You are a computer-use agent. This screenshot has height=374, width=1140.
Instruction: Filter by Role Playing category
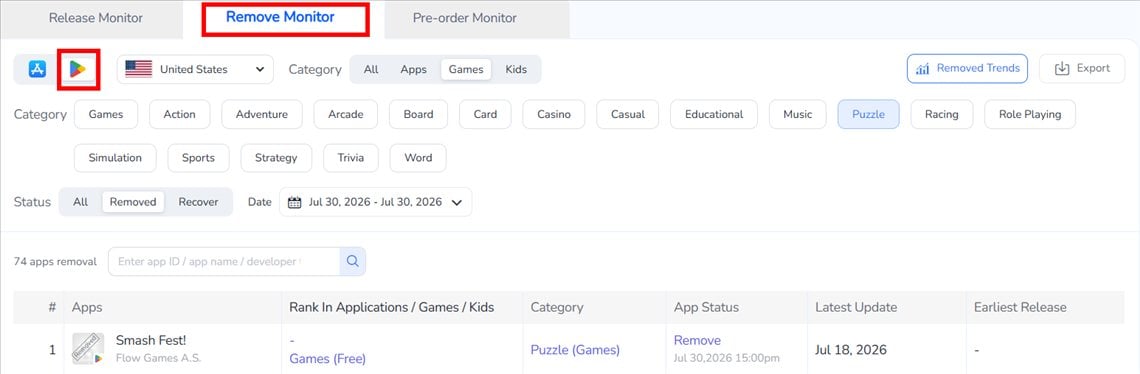point(1030,114)
